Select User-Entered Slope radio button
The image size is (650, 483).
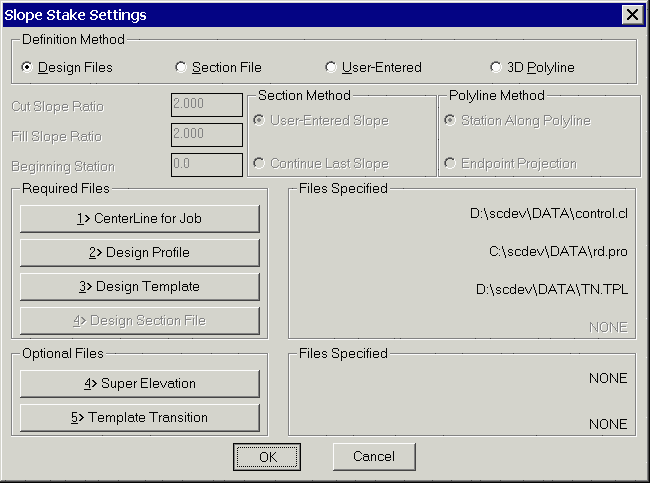point(321,120)
